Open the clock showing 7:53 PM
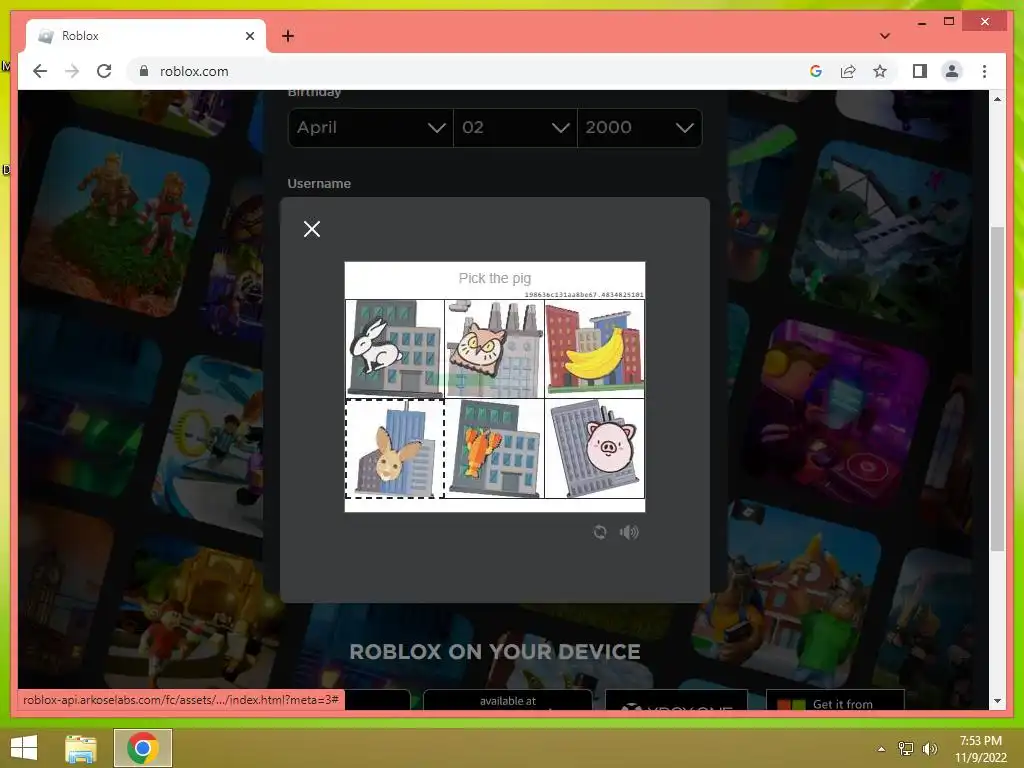 980,749
